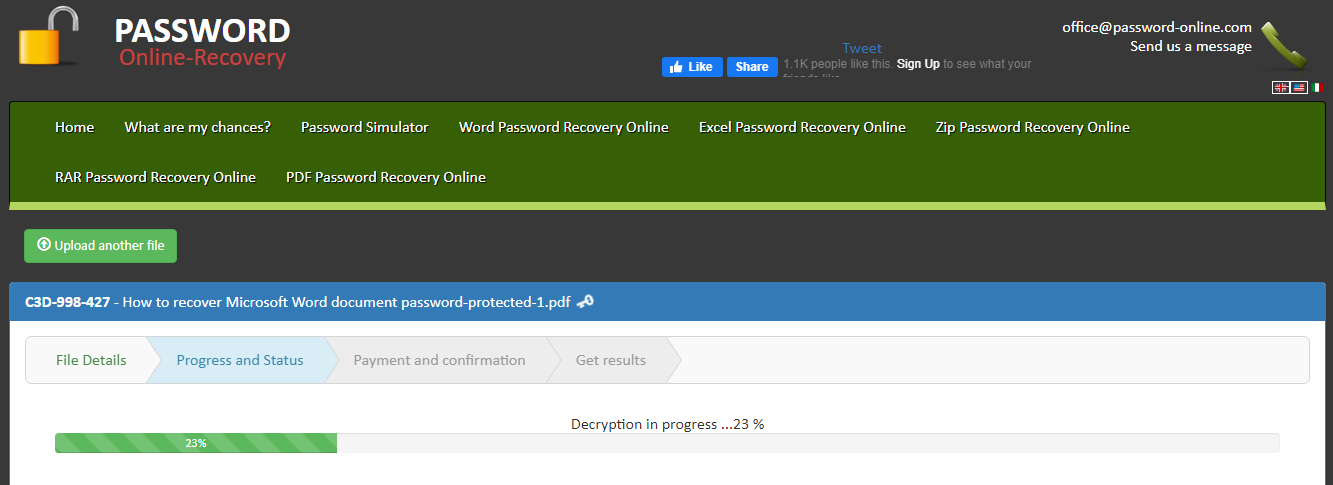Select the Payment and confirmation step tab

point(439,360)
